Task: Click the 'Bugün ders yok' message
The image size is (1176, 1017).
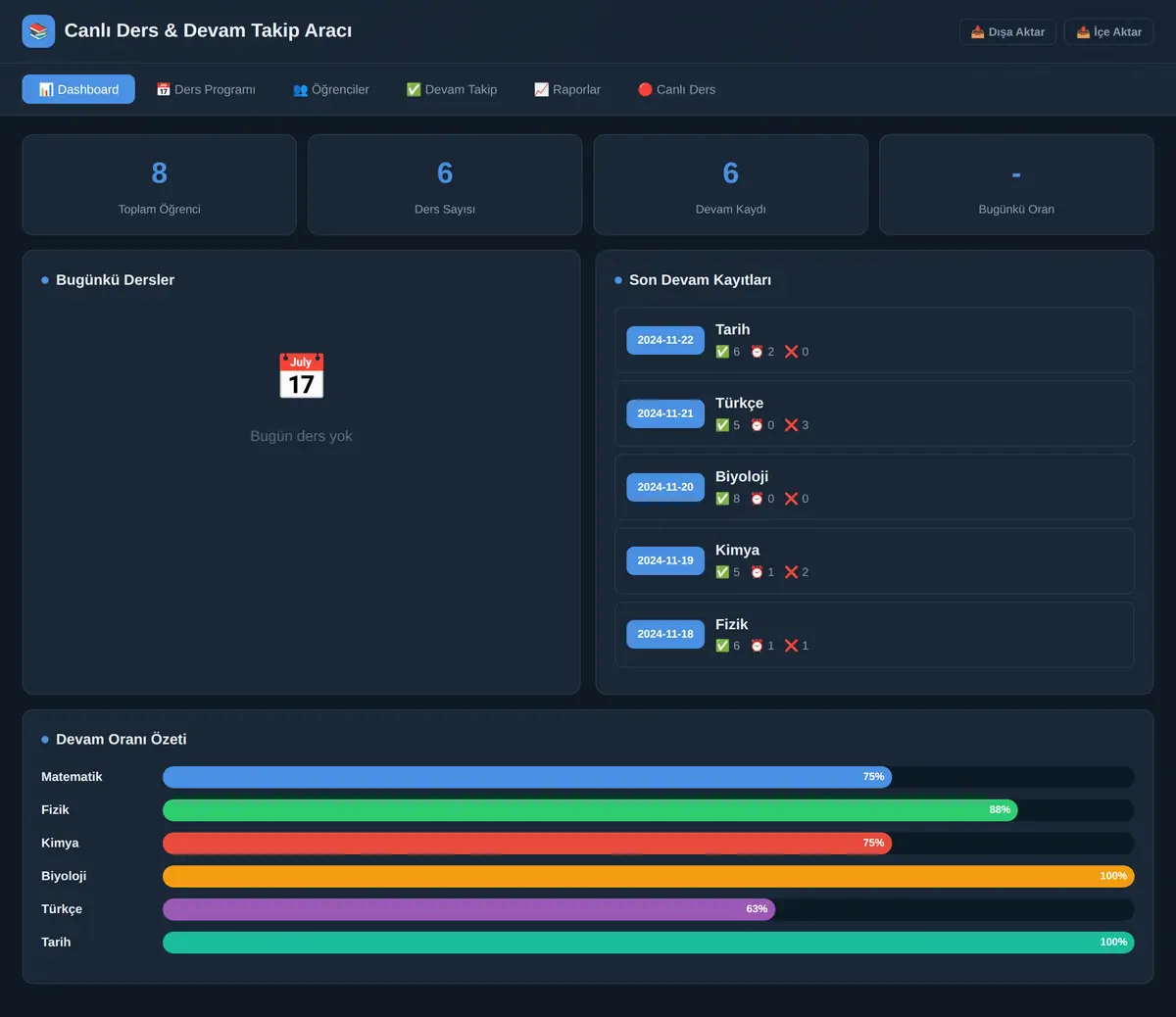Action: (x=301, y=436)
